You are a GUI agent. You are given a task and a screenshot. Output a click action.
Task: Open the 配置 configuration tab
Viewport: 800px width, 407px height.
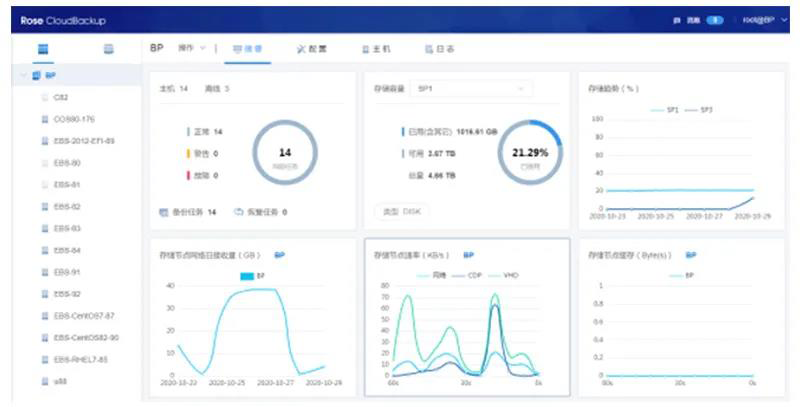pyautogui.click(x=312, y=48)
